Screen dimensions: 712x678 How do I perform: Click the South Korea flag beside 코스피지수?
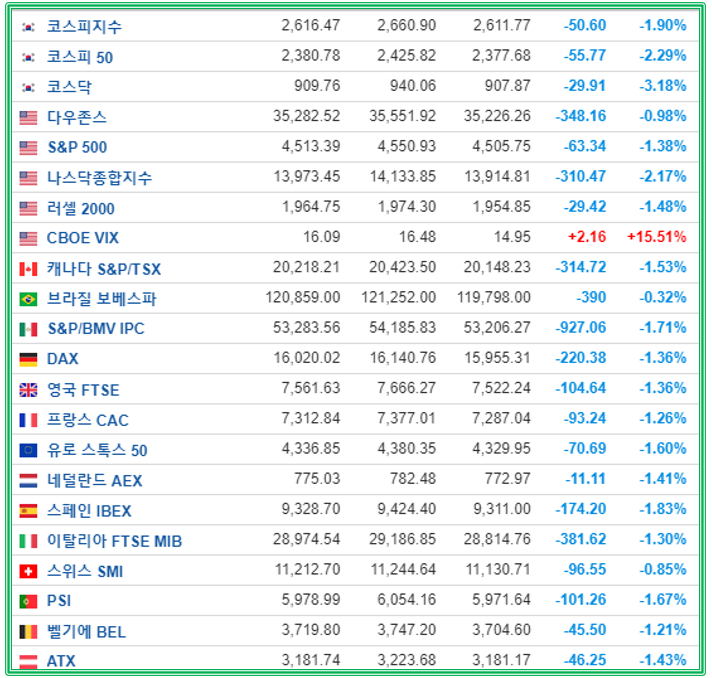28,27
